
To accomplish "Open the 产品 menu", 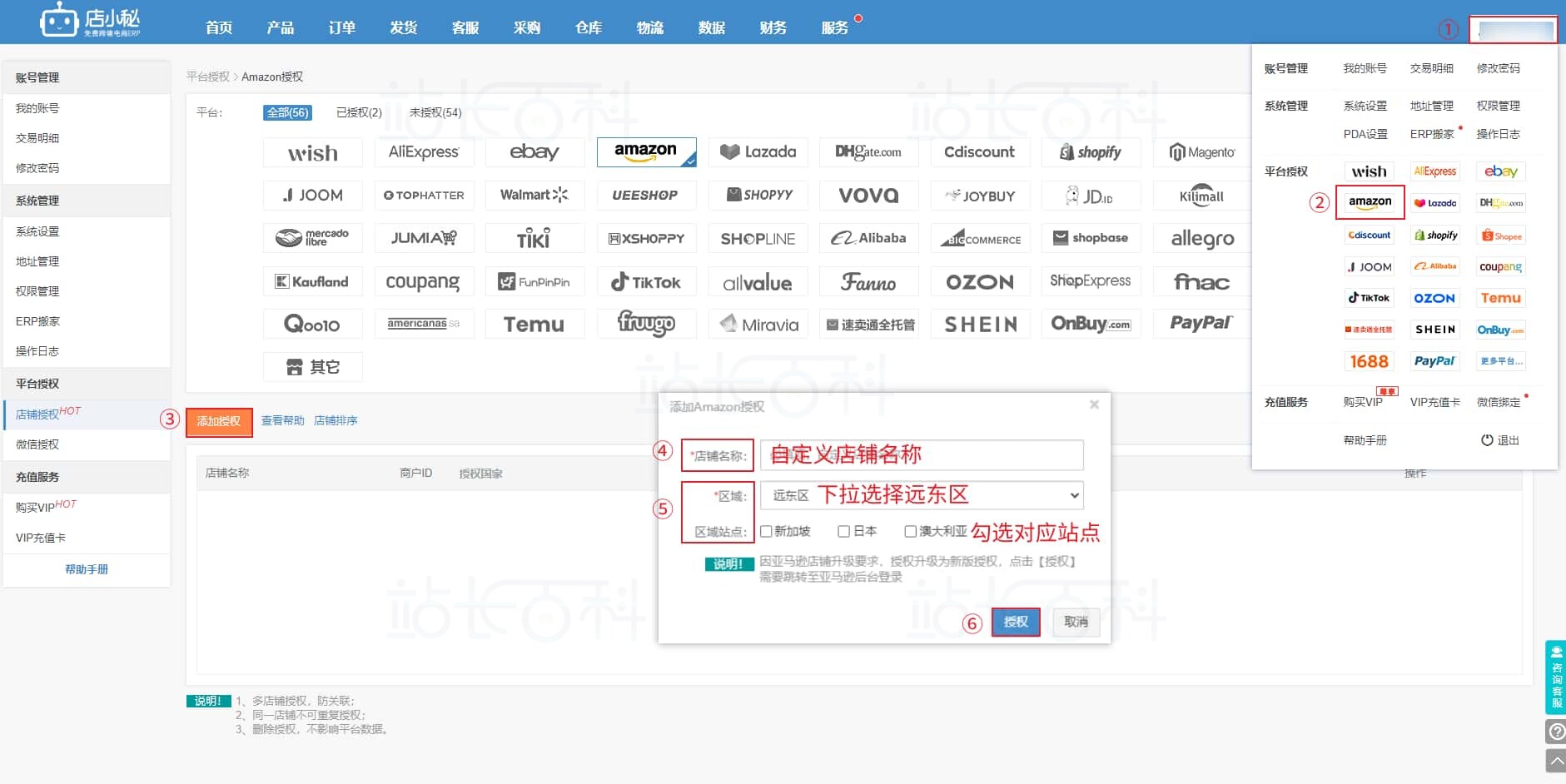I will (281, 27).
